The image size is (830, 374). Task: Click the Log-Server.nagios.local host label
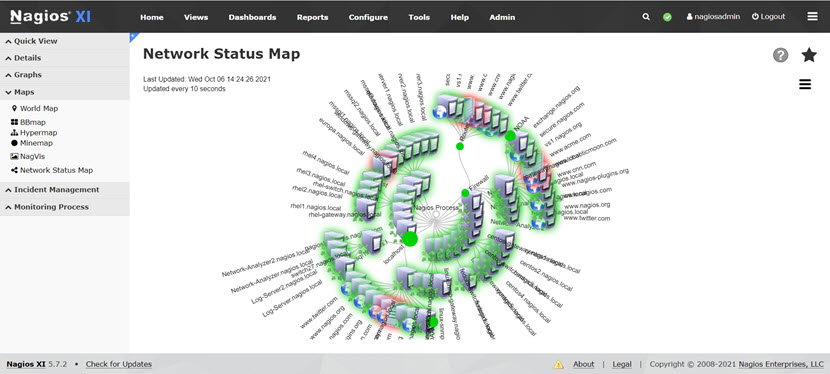tap(292, 298)
